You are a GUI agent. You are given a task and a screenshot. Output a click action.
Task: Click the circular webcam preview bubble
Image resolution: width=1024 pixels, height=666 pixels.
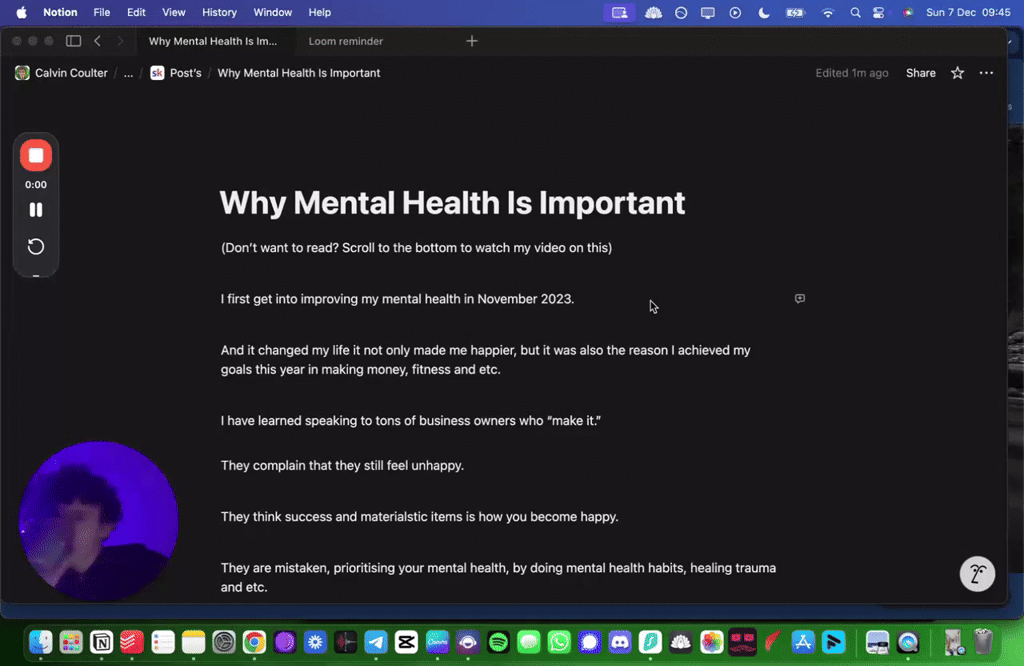pyautogui.click(x=99, y=519)
